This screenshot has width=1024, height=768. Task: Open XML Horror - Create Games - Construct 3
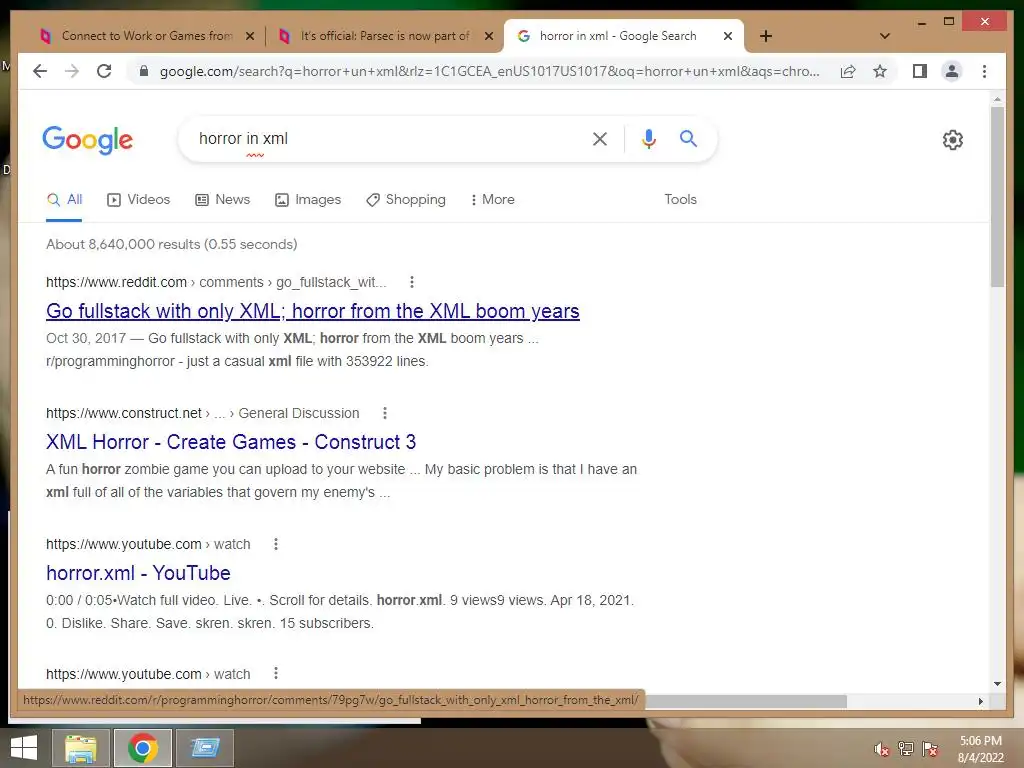click(x=231, y=442)
